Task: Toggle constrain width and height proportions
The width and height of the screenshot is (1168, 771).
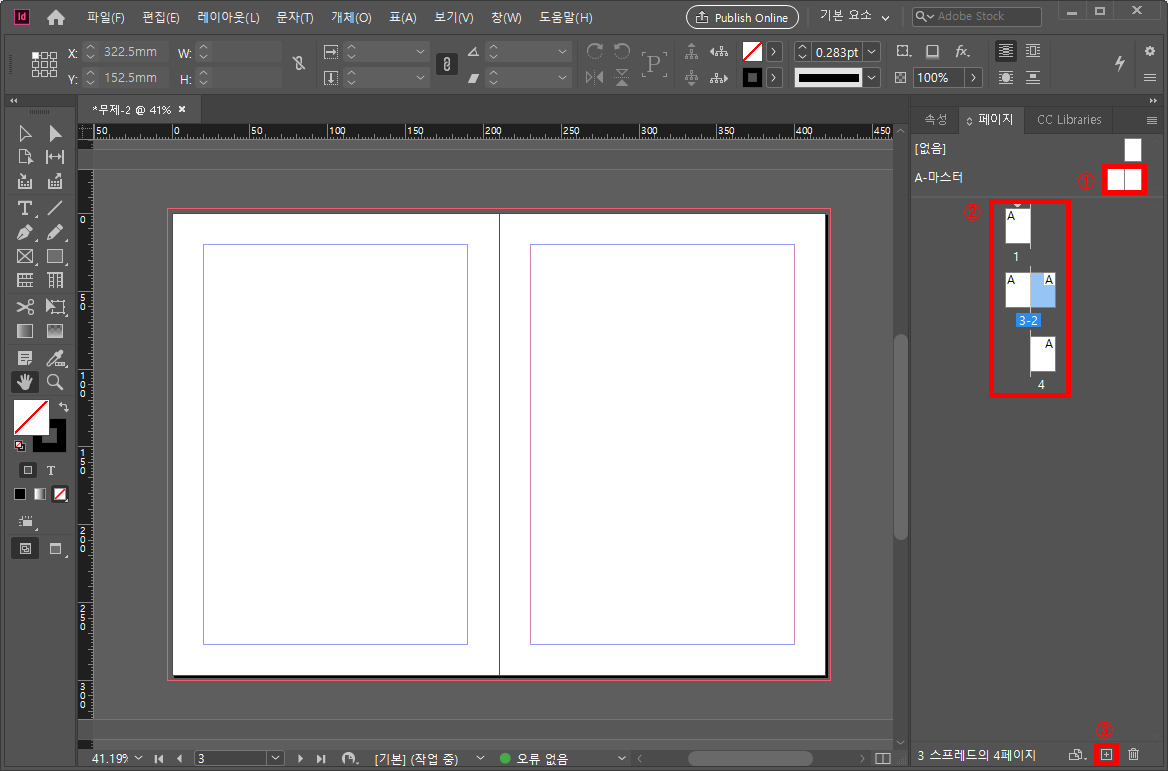Action: [299, 64]
